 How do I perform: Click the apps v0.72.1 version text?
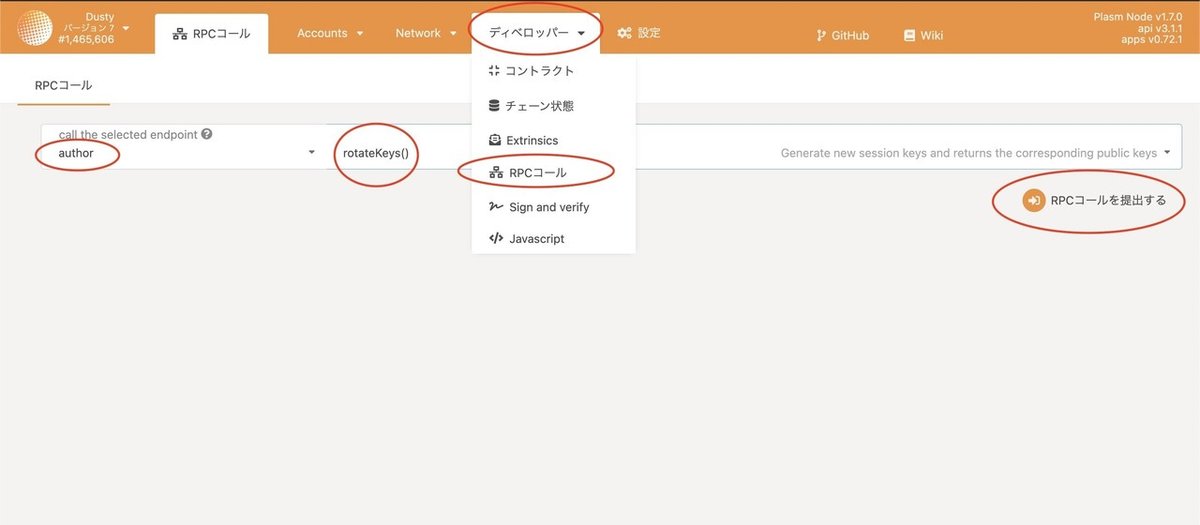tap(1153, 42)
